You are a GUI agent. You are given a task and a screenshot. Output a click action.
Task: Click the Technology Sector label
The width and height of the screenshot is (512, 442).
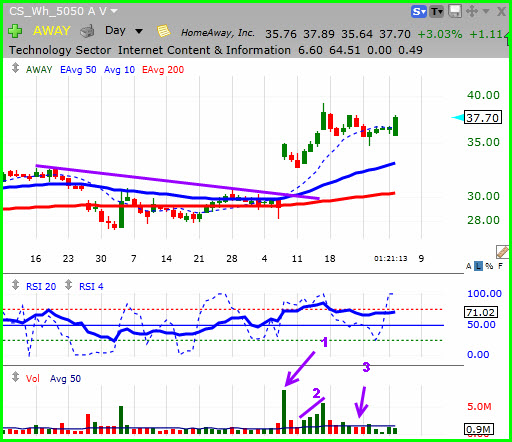click(60, 50)
